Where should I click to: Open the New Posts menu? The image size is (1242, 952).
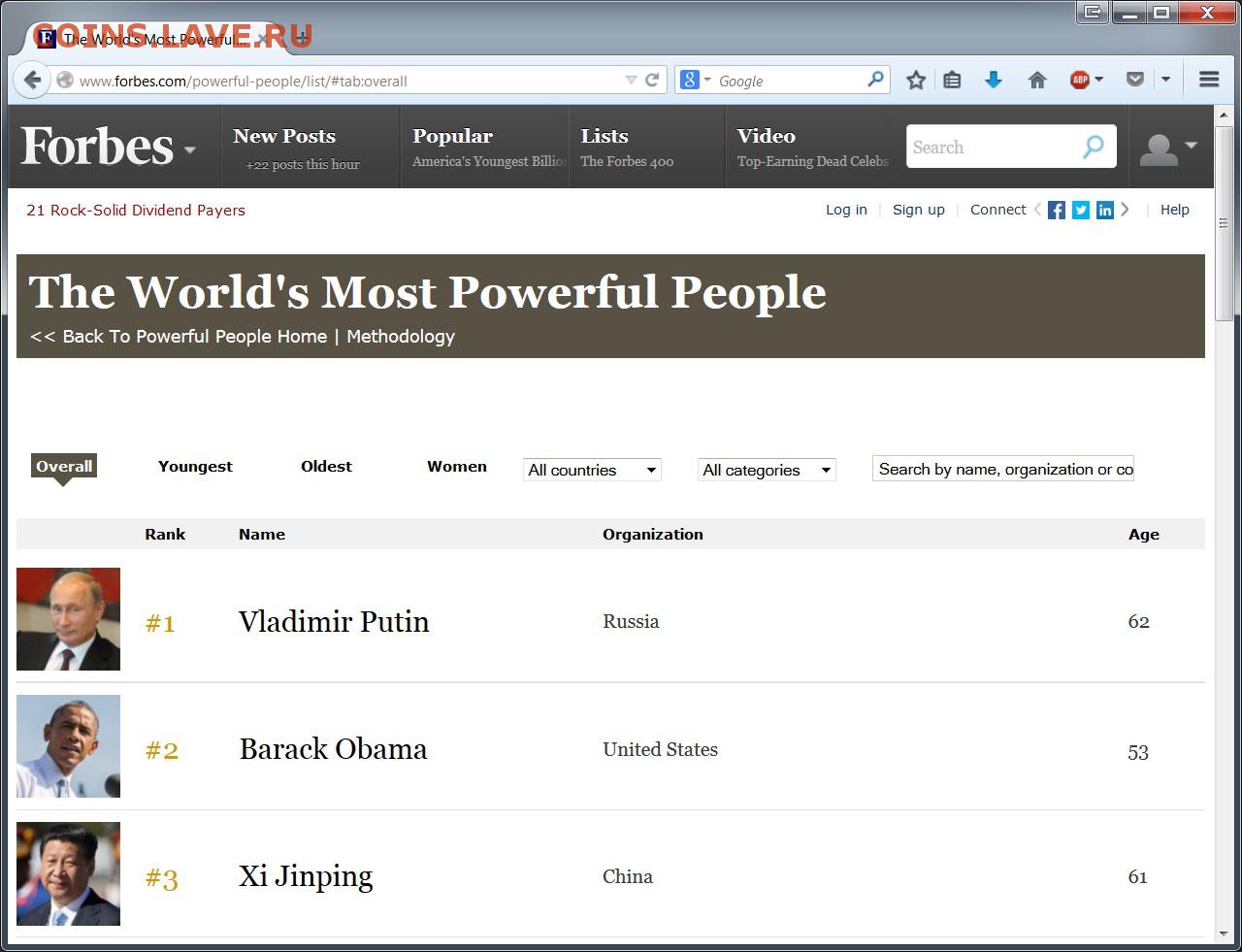284,137
